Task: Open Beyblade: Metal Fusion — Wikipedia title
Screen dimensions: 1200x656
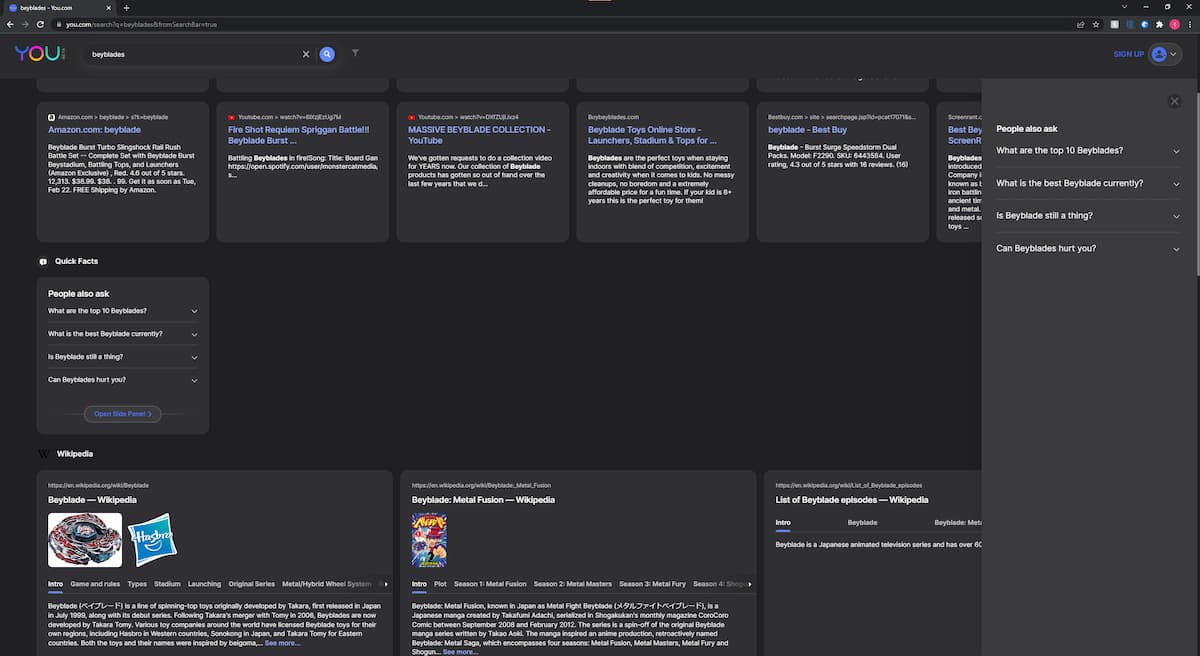Action: pos(483,500)
